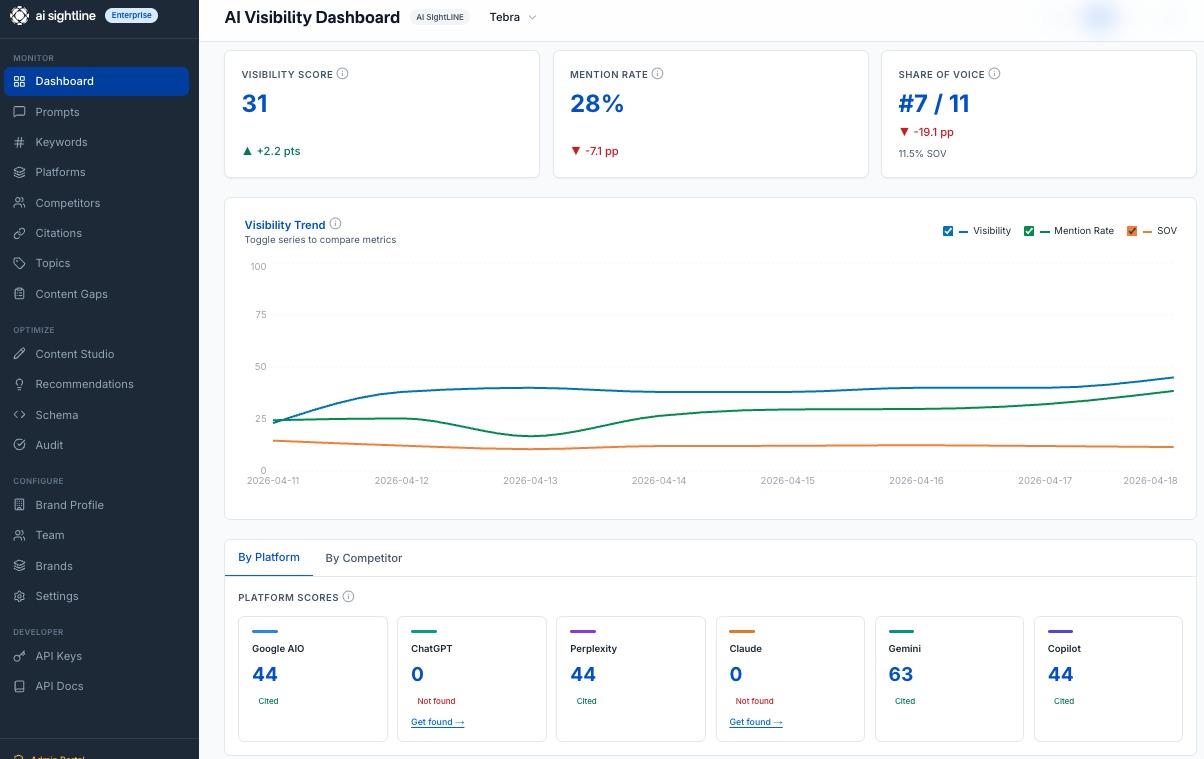Open the Schema code icon
Screen dimensions: 1204x759
click(x=19, y=415)
